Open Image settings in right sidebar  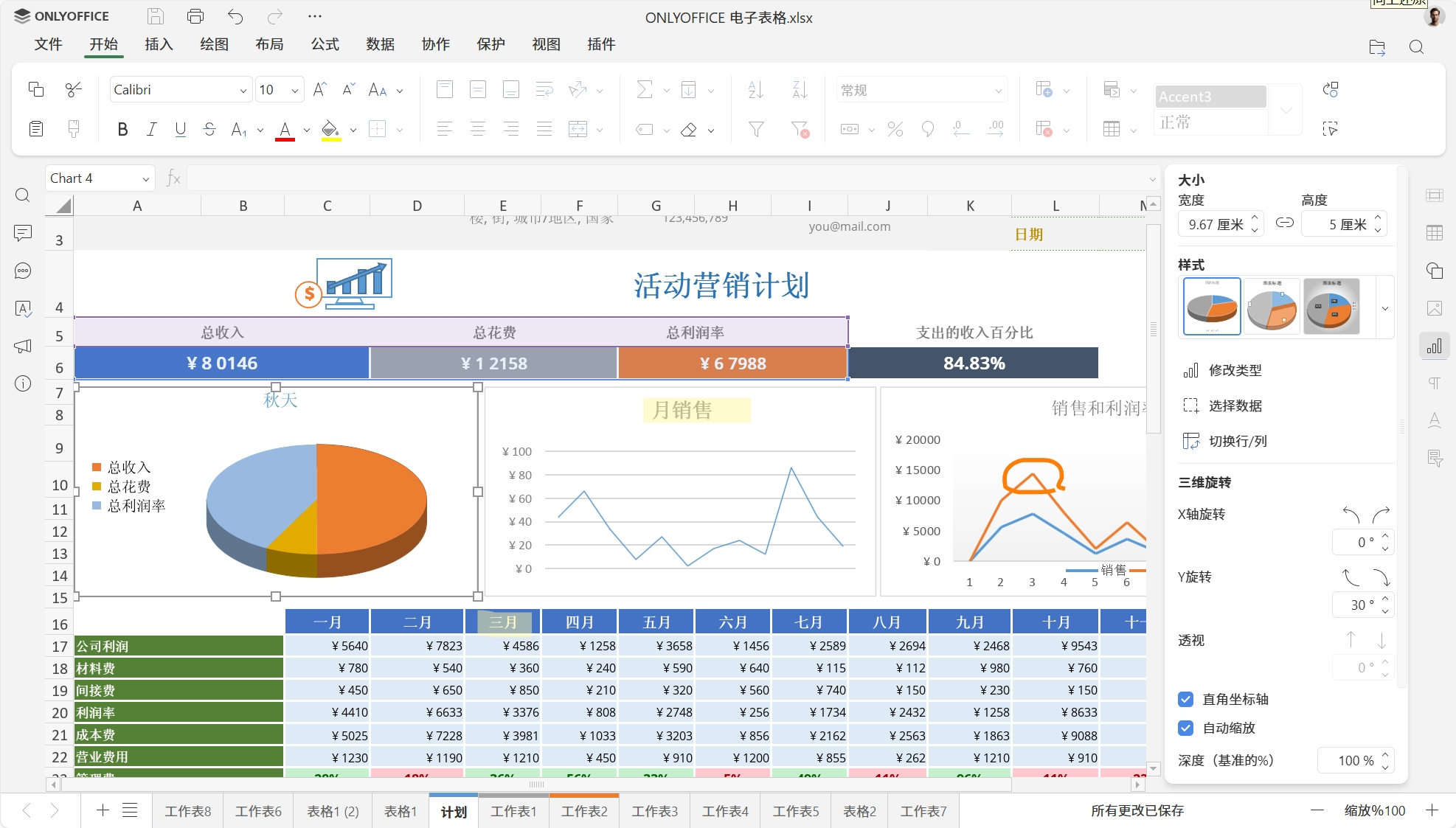[1434, 308]
